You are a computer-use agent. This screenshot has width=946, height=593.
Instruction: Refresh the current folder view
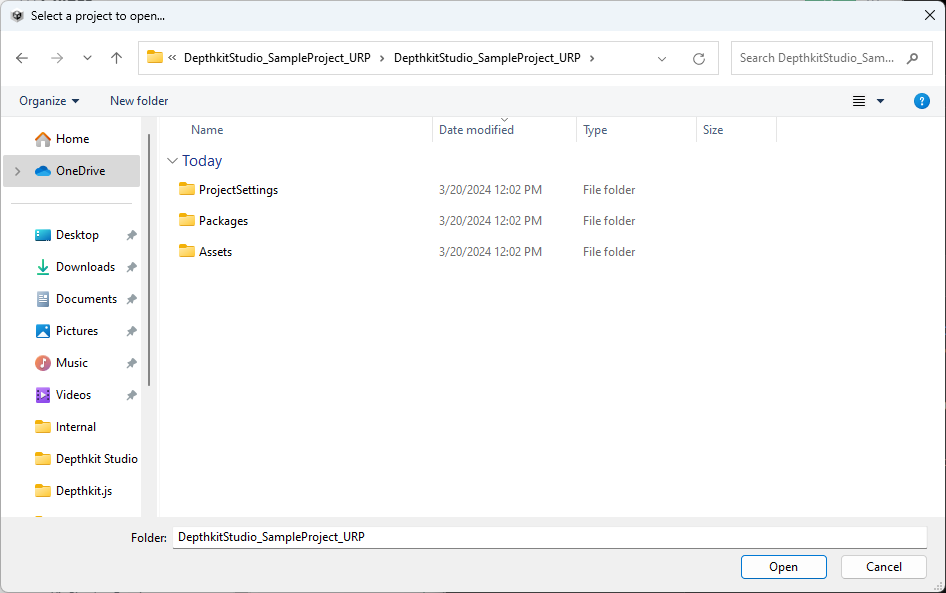[699, 58]
